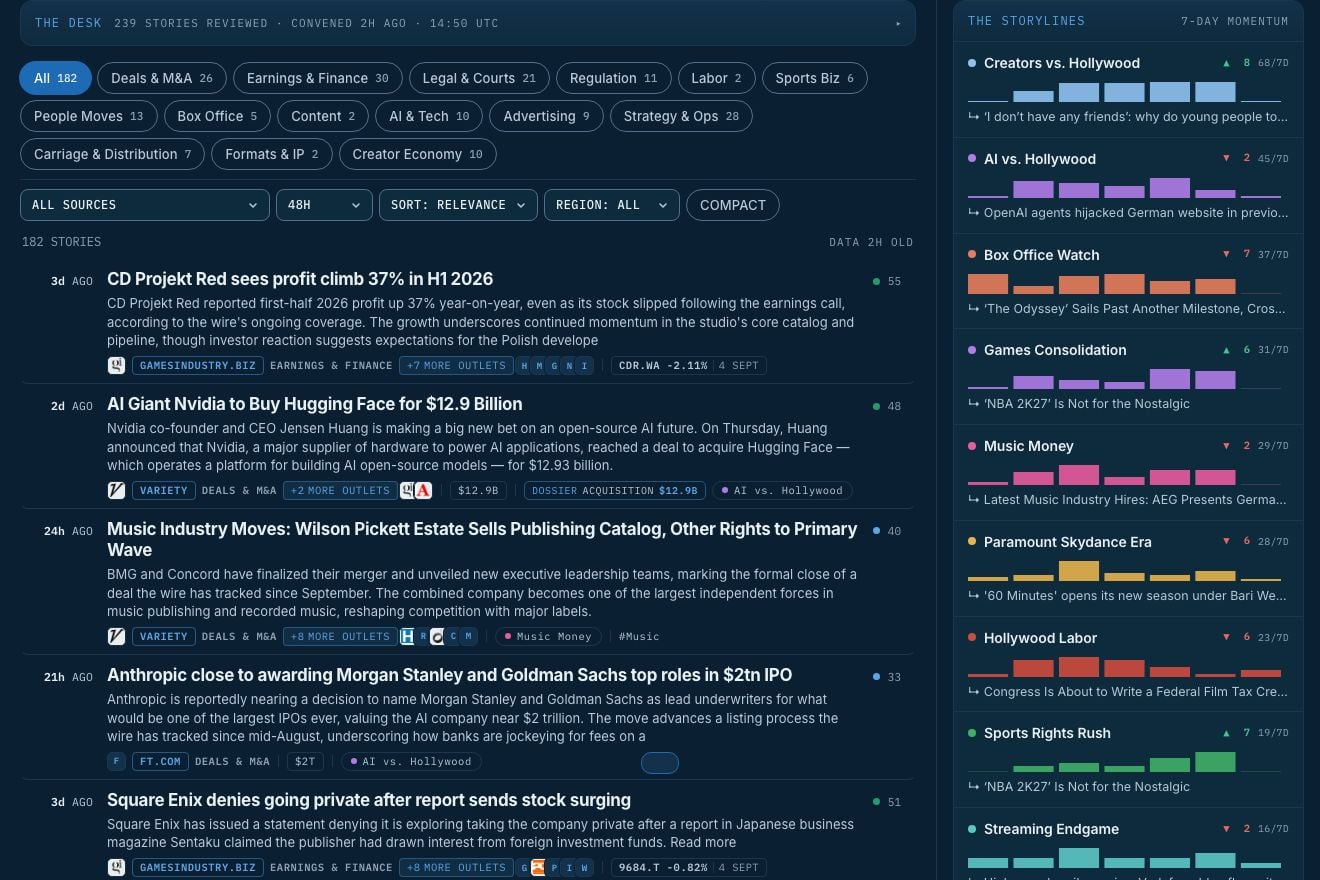Click the 'C' outlet badge on the Wilson Pickett story
This screenshot has height=880, width=1320.
point(452,636)
